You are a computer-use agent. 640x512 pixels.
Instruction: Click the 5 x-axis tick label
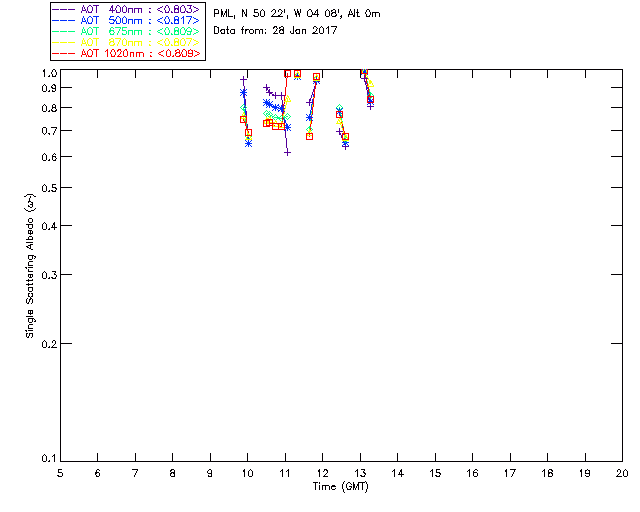[60, 473]
